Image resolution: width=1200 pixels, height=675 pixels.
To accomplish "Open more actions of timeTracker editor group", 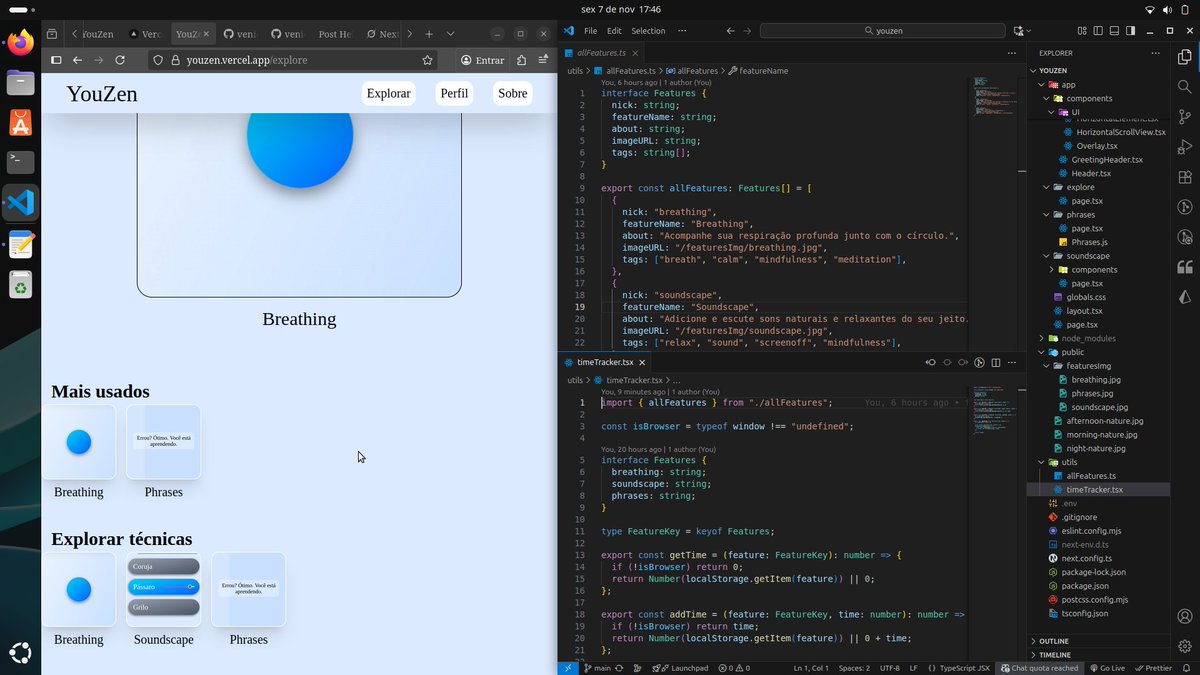I will 1012,362.
